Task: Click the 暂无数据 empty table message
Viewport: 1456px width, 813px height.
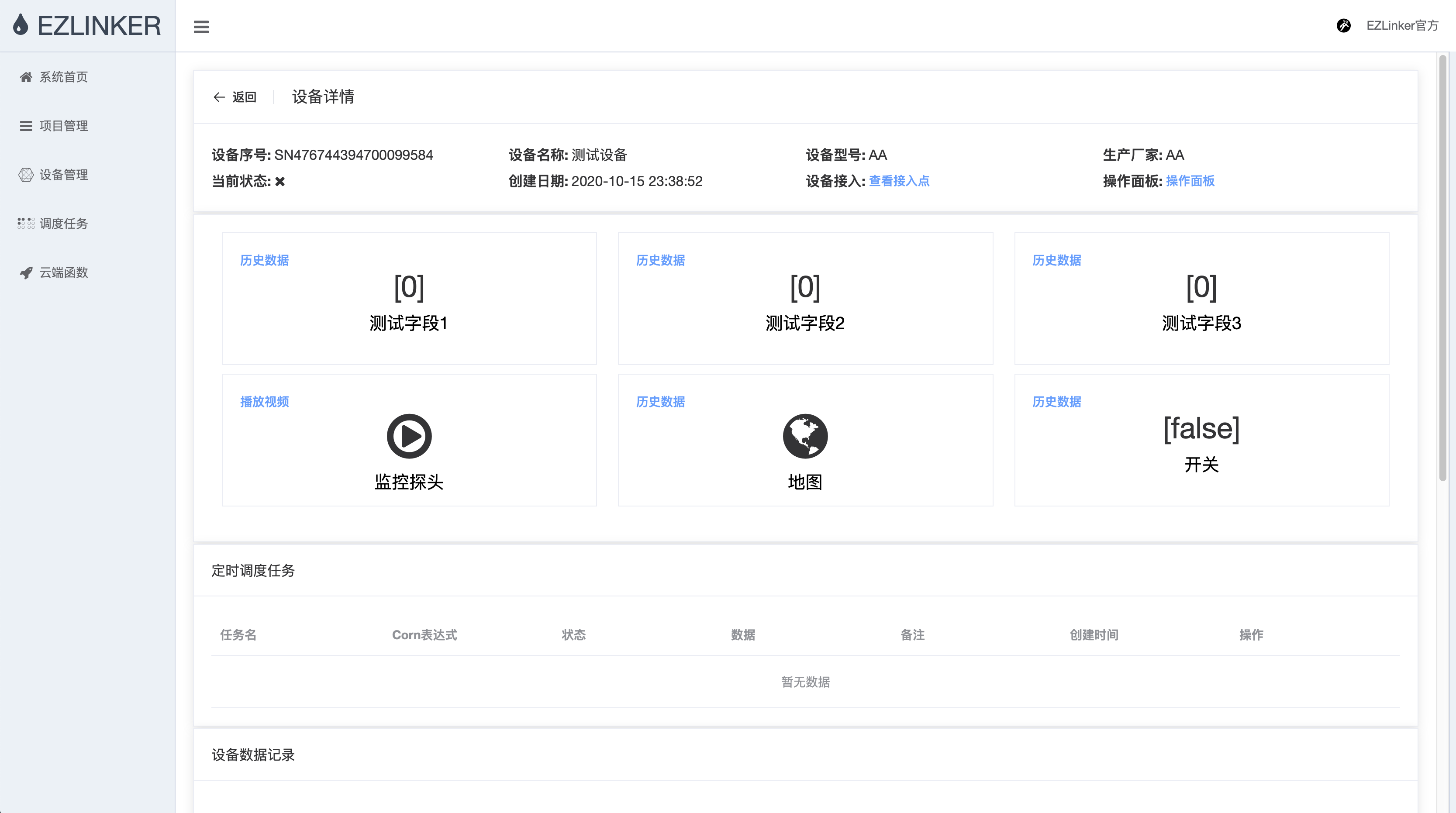Action: coord(805,682)
